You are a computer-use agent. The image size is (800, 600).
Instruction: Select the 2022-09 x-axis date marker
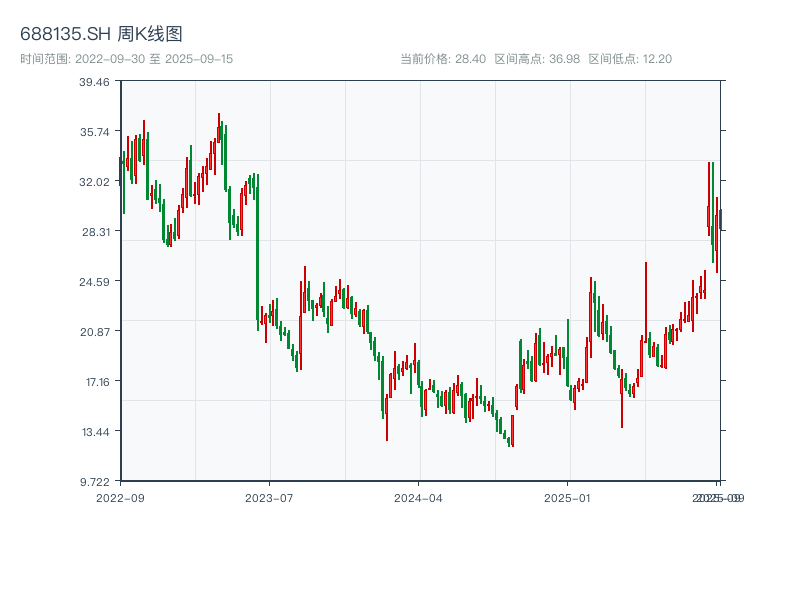pos(120,497)
